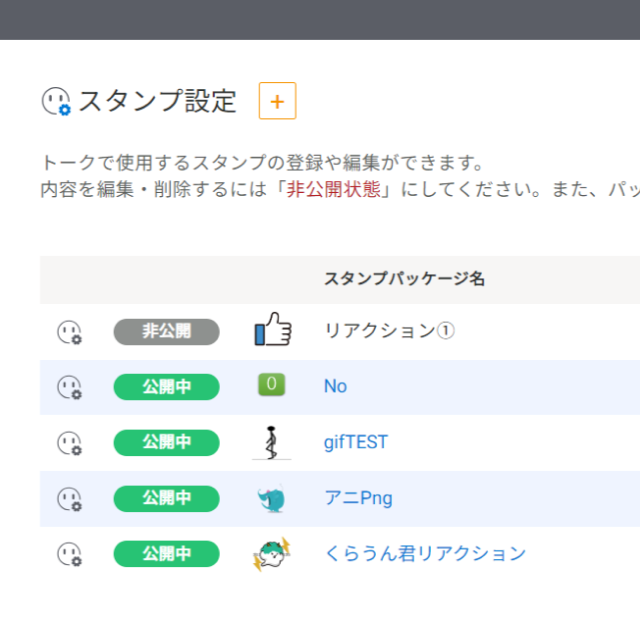Open settings icon for gifTEST row
Viewport: 640px width, 640px height.
[x=69, y=443]
